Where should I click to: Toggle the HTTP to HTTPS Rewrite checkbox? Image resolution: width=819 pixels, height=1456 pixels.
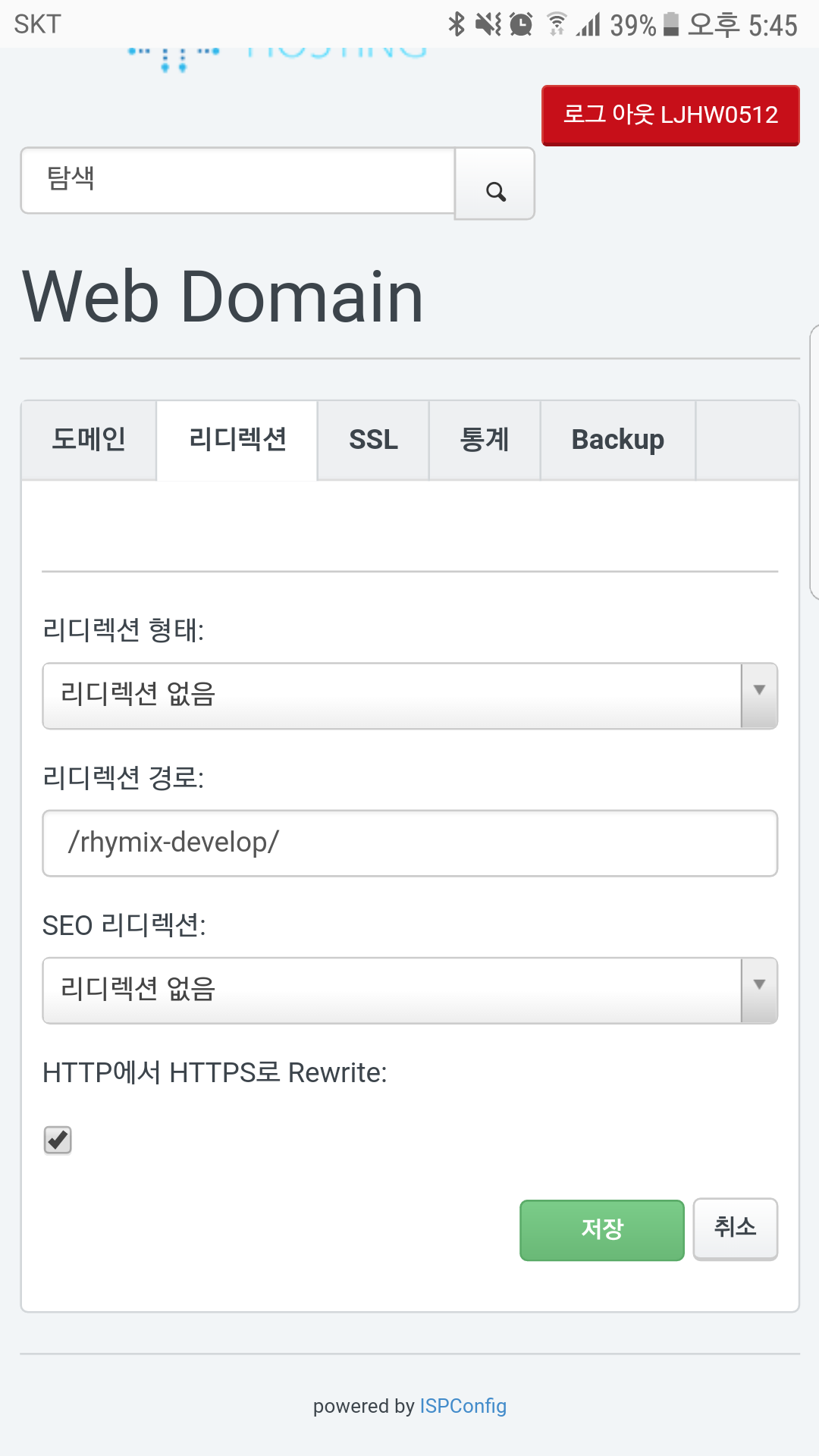point(58,1140)
